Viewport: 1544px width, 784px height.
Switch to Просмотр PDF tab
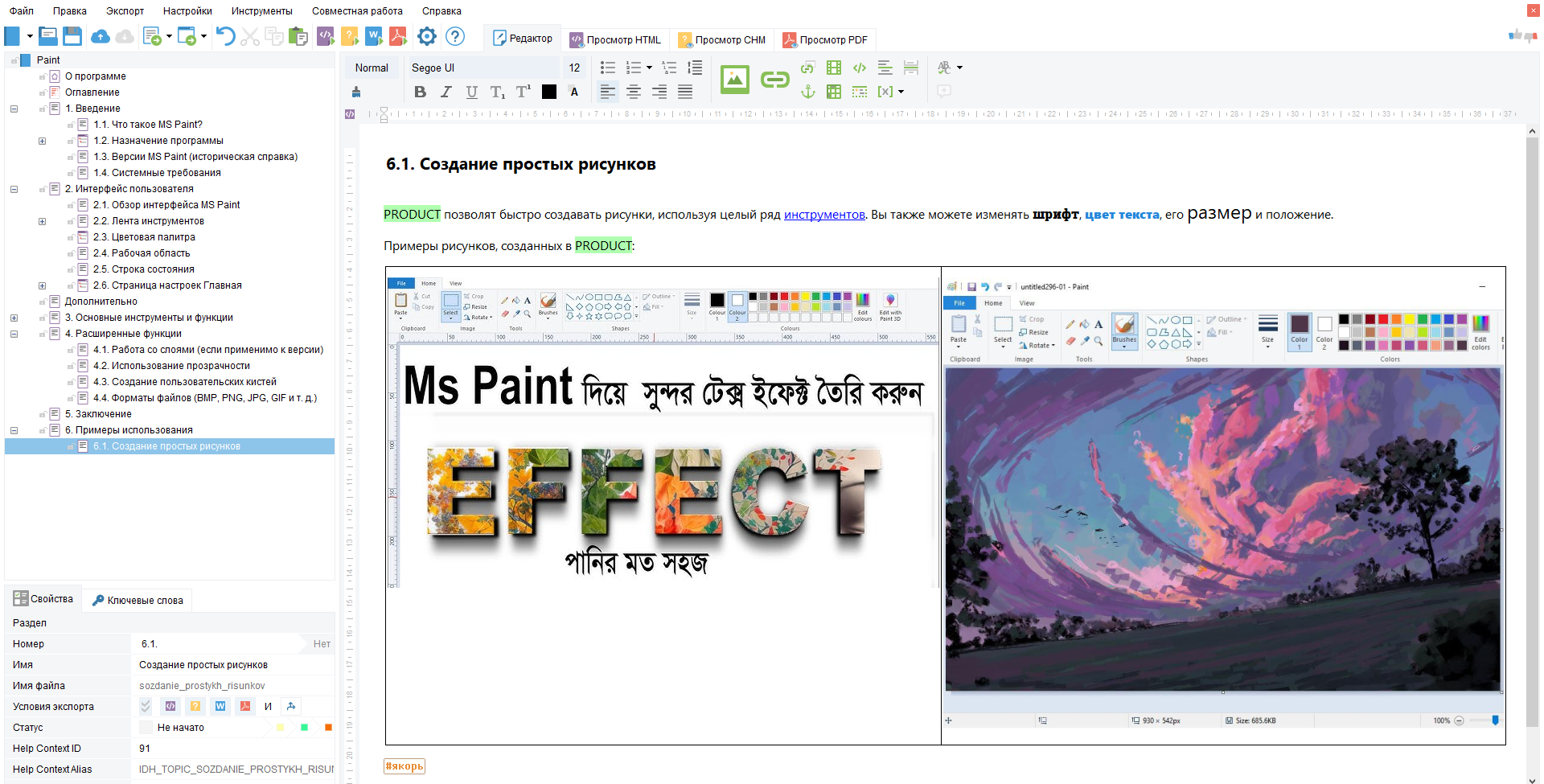[x=825, y=39]
